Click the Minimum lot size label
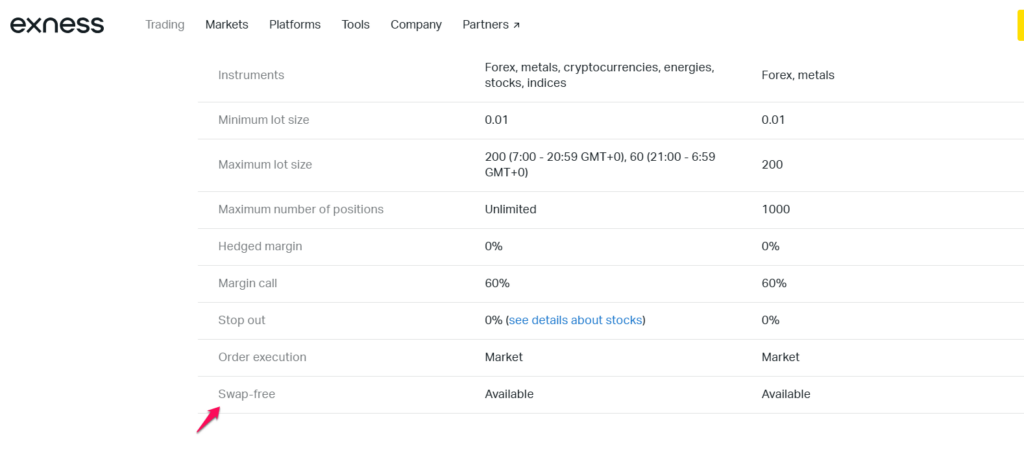 pos(264,120)
